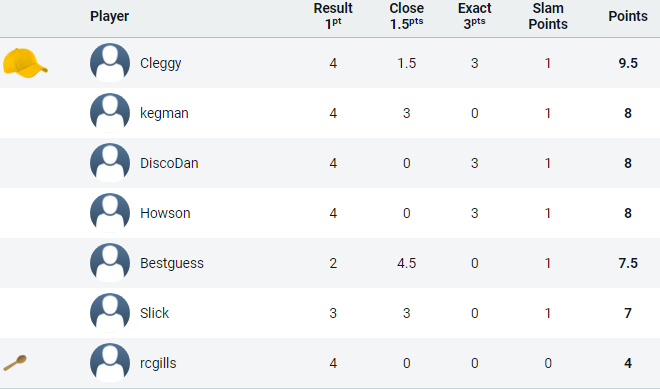Select Bestguess's 7.5 total points
660x389 pixels.
tap(628, 263)
